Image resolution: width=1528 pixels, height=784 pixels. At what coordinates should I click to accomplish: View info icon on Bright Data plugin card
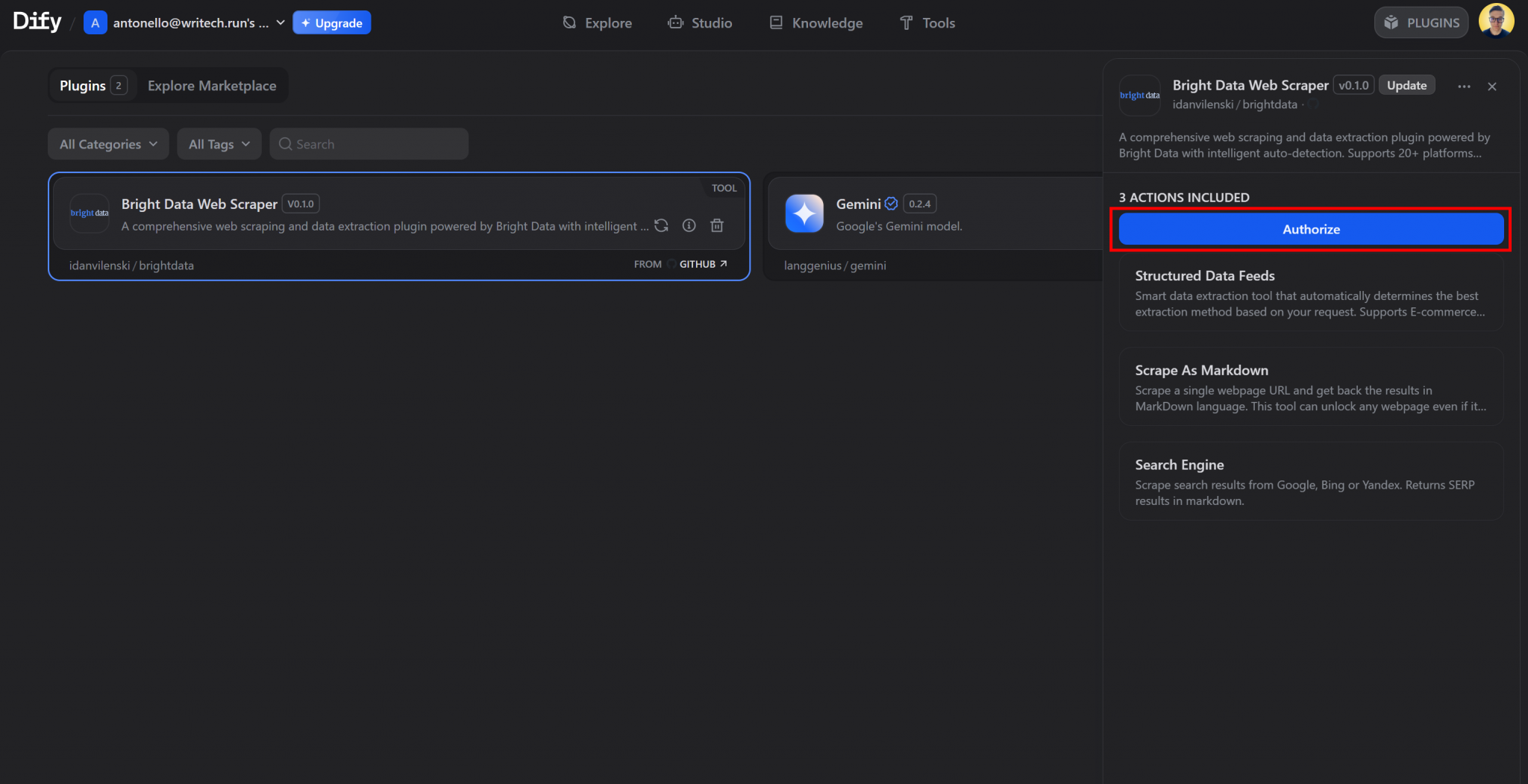(x=689, y=225)
